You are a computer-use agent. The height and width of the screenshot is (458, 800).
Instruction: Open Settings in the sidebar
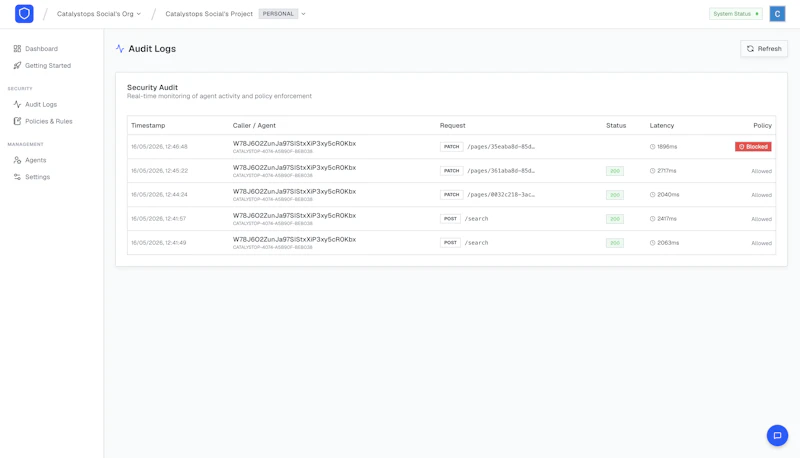click(x=37, y=176)
